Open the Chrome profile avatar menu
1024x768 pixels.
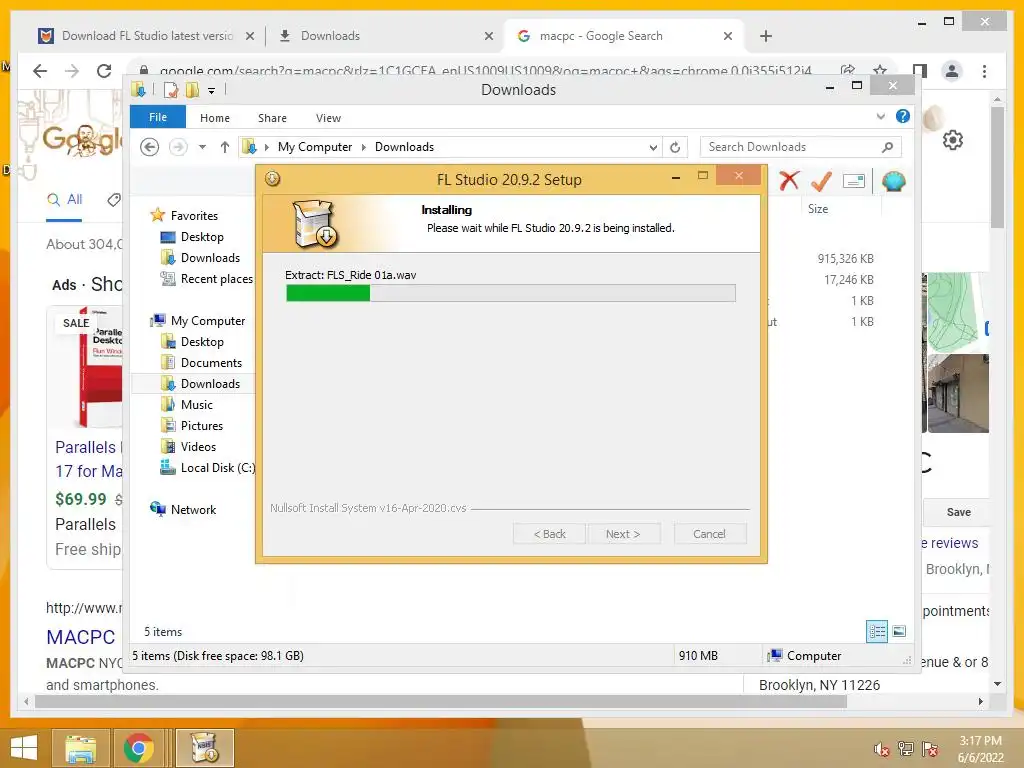(952, 71)
